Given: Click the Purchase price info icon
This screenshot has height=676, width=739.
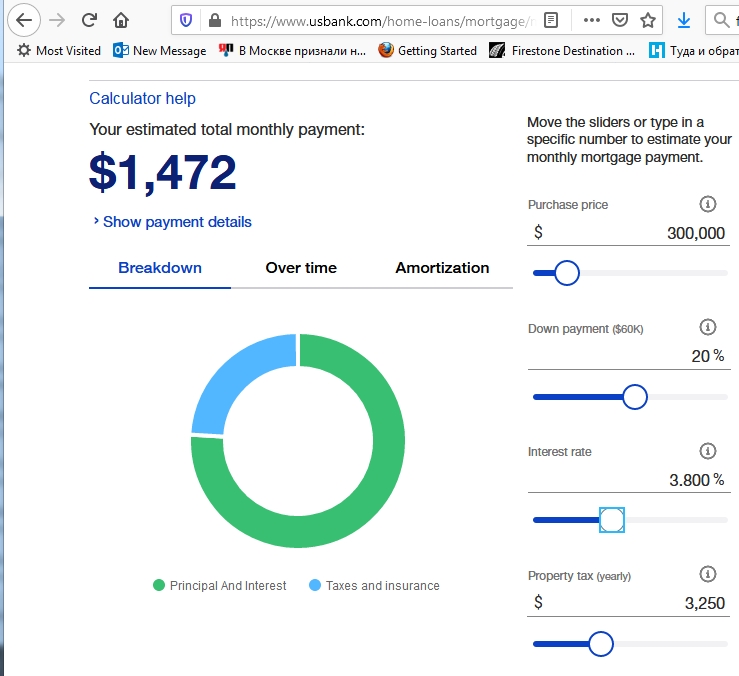Looking at the screenshot, I should coord(707,204).
